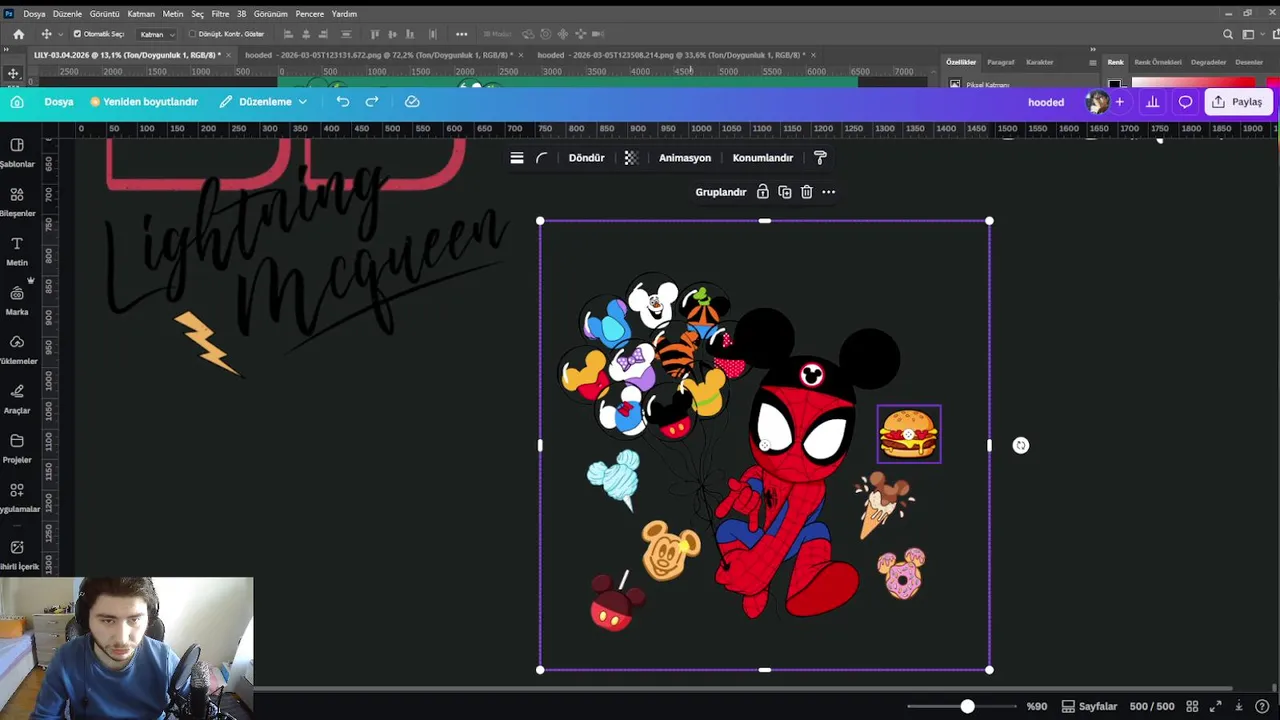
Task: Click the Photoshop Renk color gradient picker
Action: (x=1193, y=84)
